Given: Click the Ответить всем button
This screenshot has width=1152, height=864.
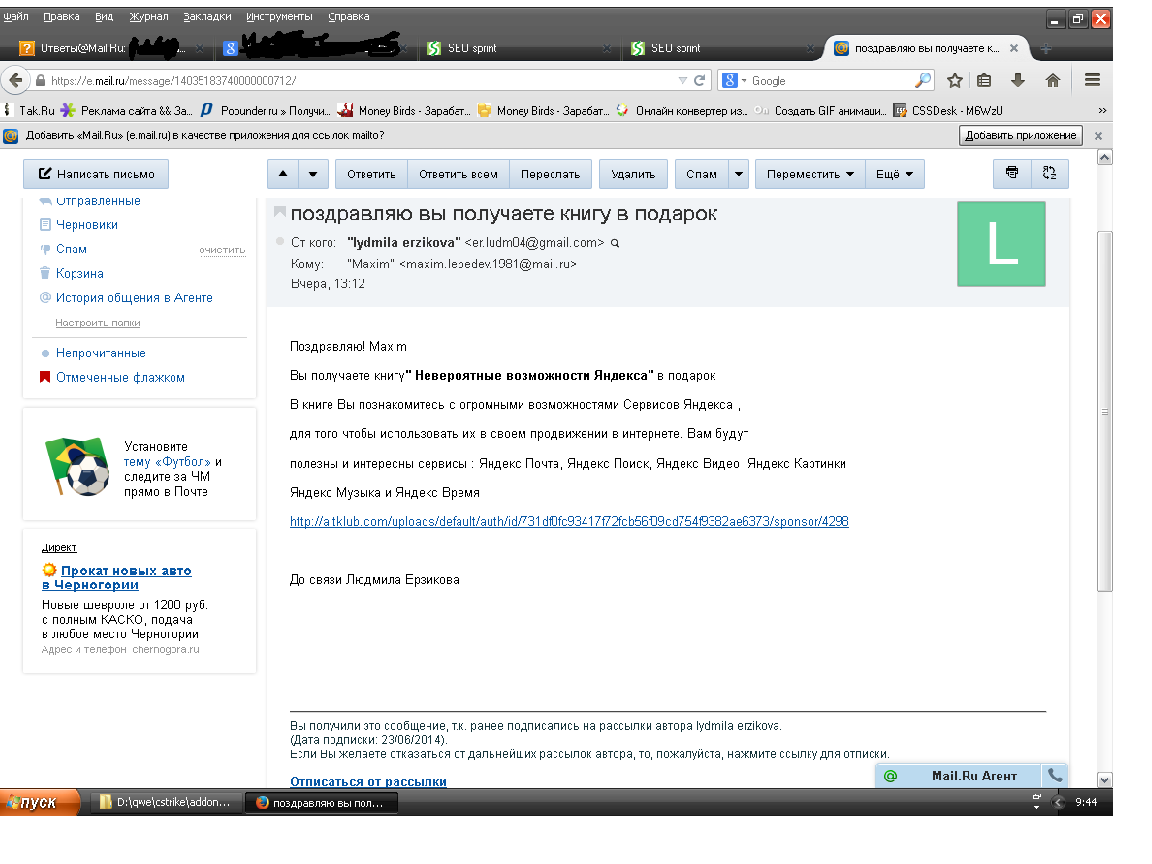Looking at the screenshot, I should point(458,174).
